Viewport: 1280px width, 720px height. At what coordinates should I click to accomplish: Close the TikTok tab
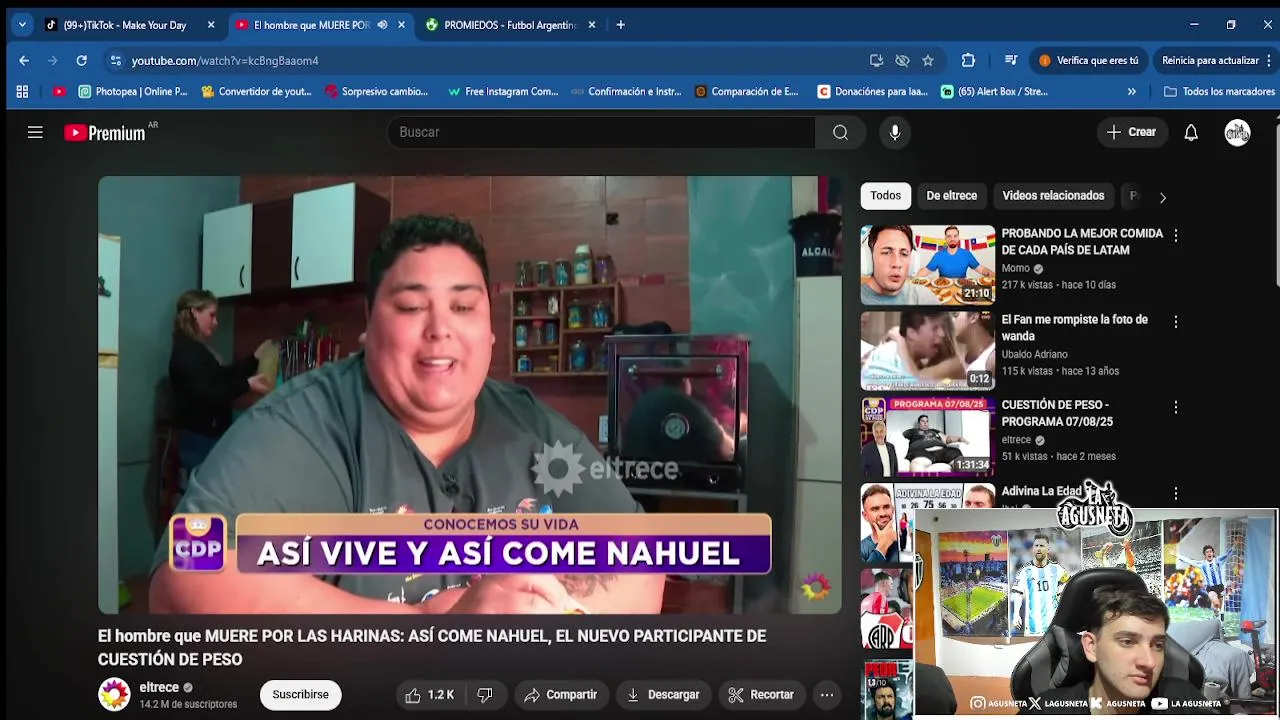click(x=211, y=25)
